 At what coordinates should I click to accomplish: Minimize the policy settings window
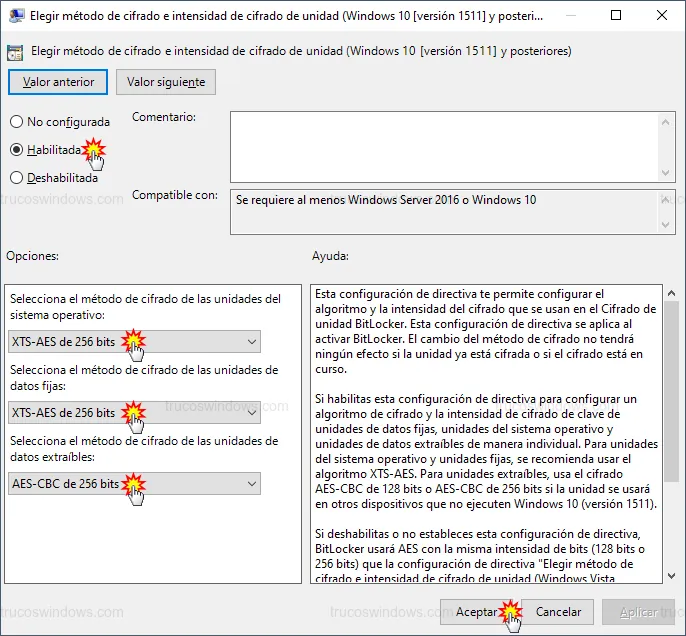point(568,16)
